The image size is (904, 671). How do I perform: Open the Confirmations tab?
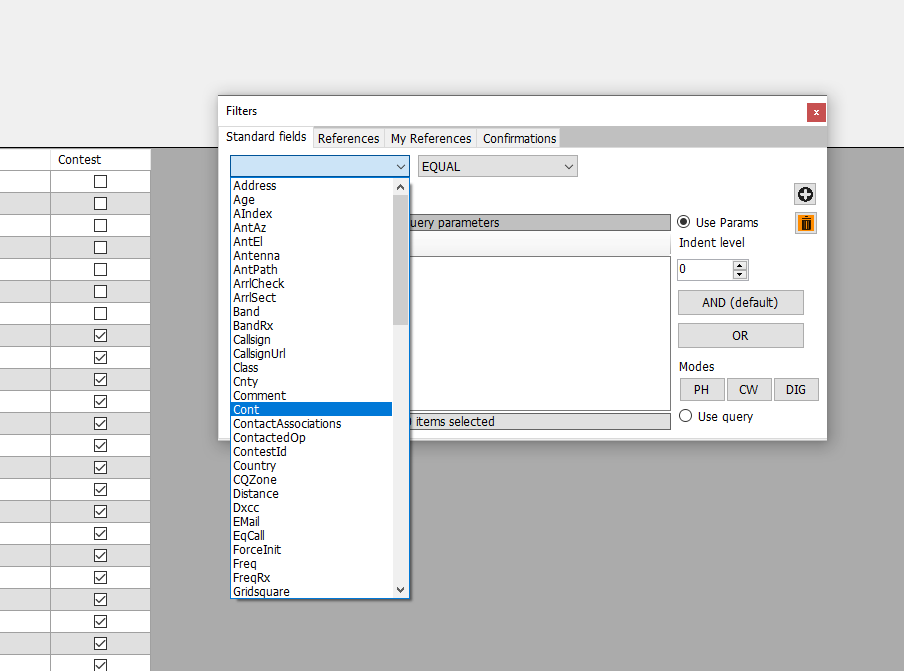tap(519, 138)
